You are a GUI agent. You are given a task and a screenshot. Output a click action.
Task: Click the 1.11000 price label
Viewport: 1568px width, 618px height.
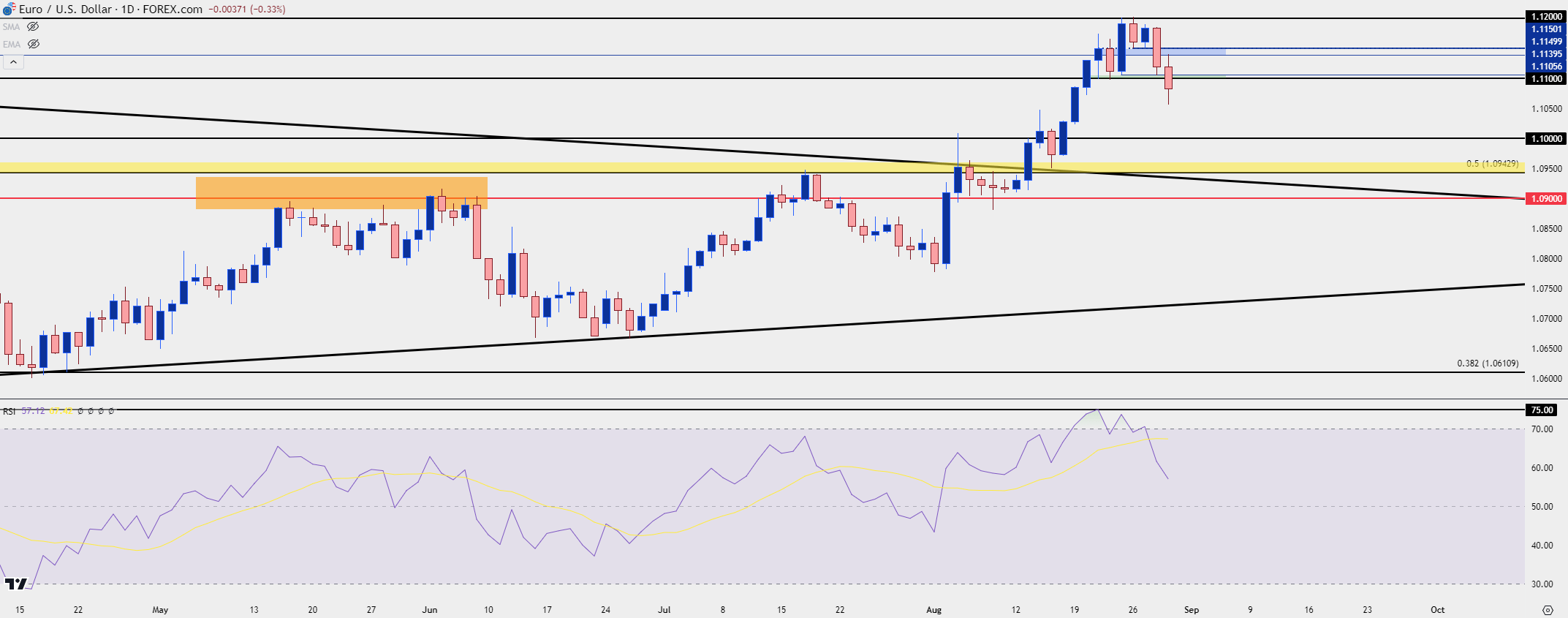(1546, 79)
